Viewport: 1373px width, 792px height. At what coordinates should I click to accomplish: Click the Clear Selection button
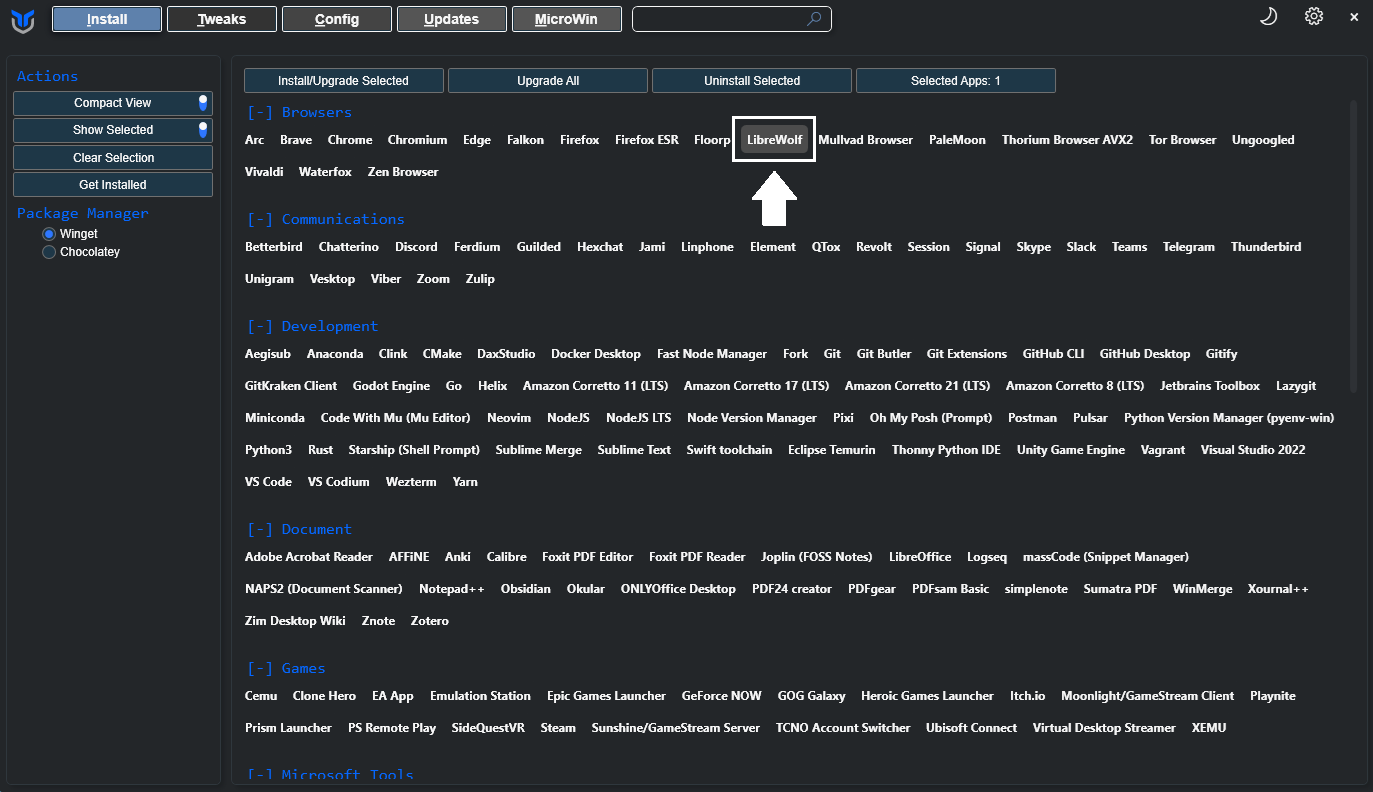113,158
